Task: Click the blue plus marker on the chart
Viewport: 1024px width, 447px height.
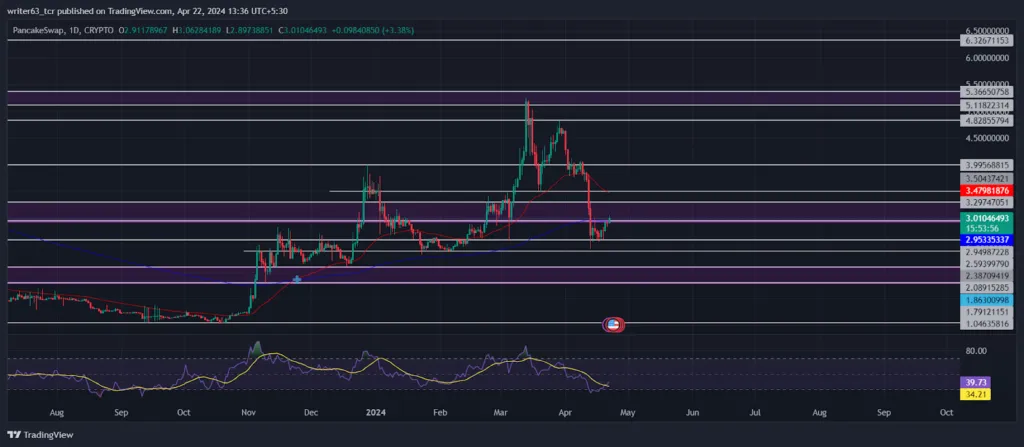Action: [x=297, y=279]
